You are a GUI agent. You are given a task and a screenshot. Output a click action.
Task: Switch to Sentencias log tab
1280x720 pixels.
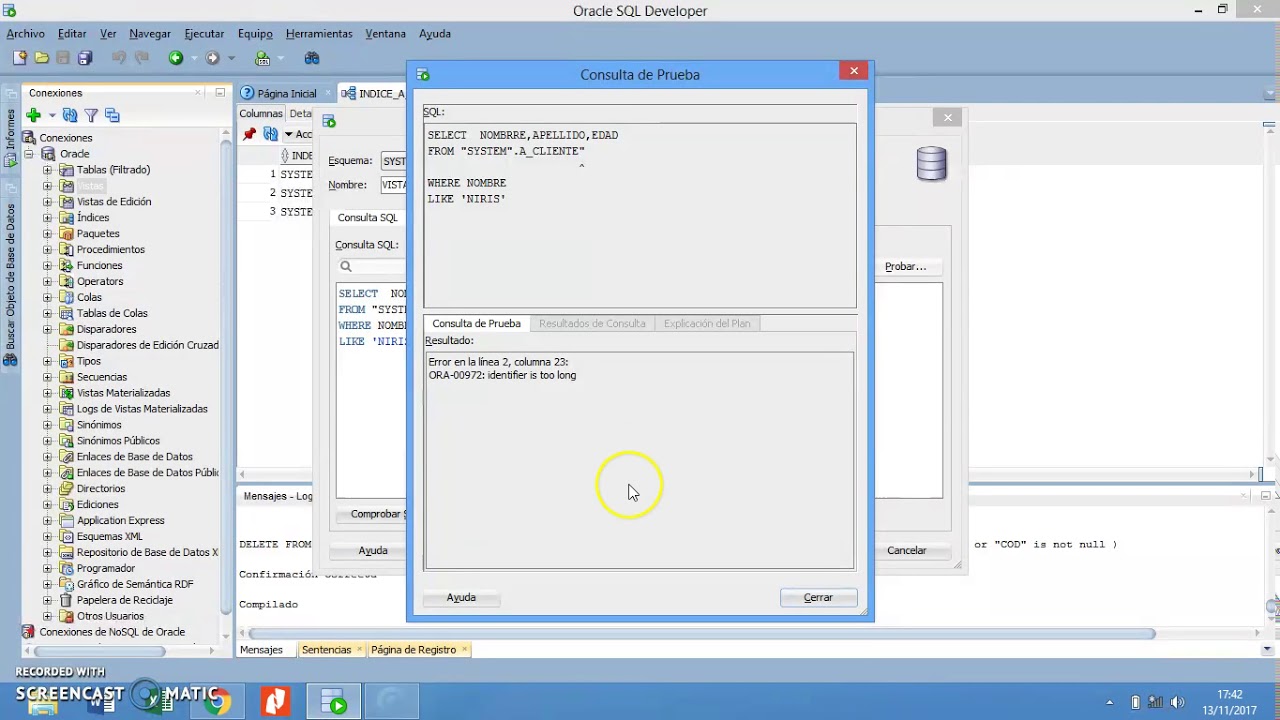[x=326, y=649]
